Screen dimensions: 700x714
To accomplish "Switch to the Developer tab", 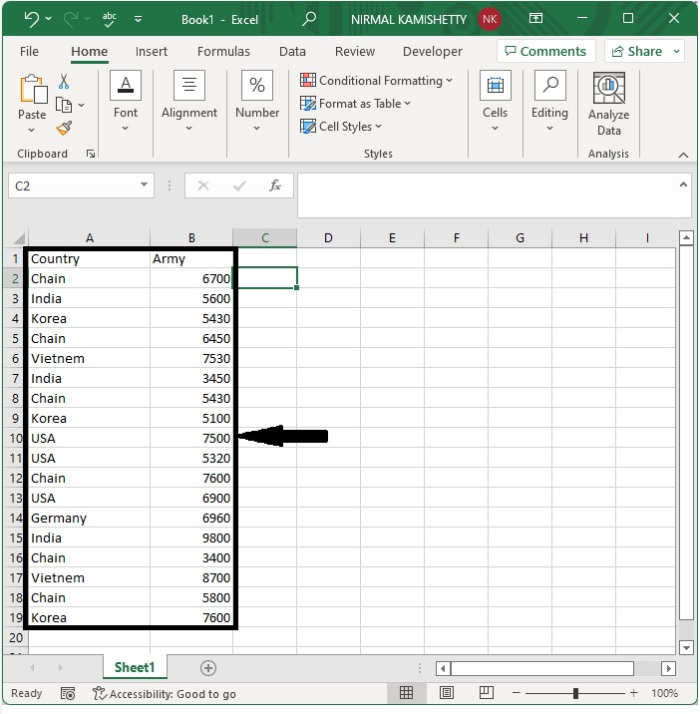I will coord(433,51).
